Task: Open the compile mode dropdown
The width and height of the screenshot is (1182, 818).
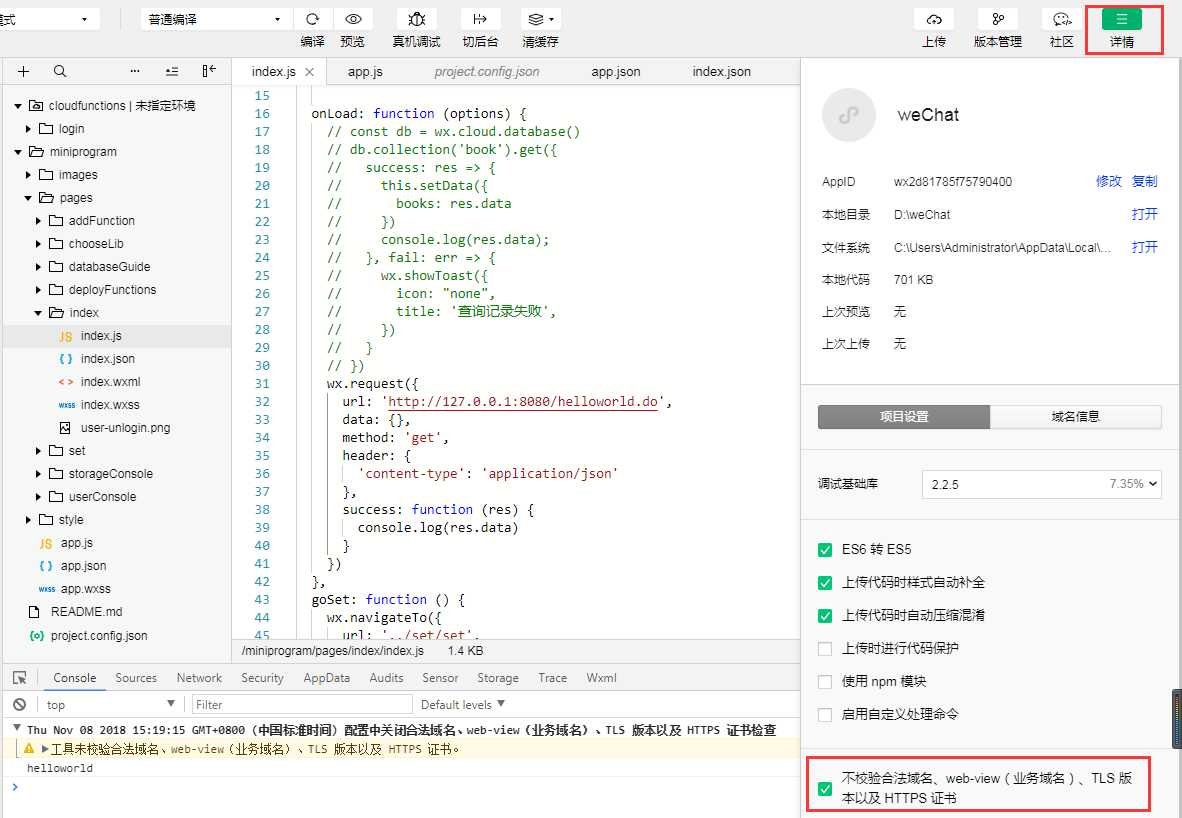Action: pyautogui.click(x=215, y=19)
